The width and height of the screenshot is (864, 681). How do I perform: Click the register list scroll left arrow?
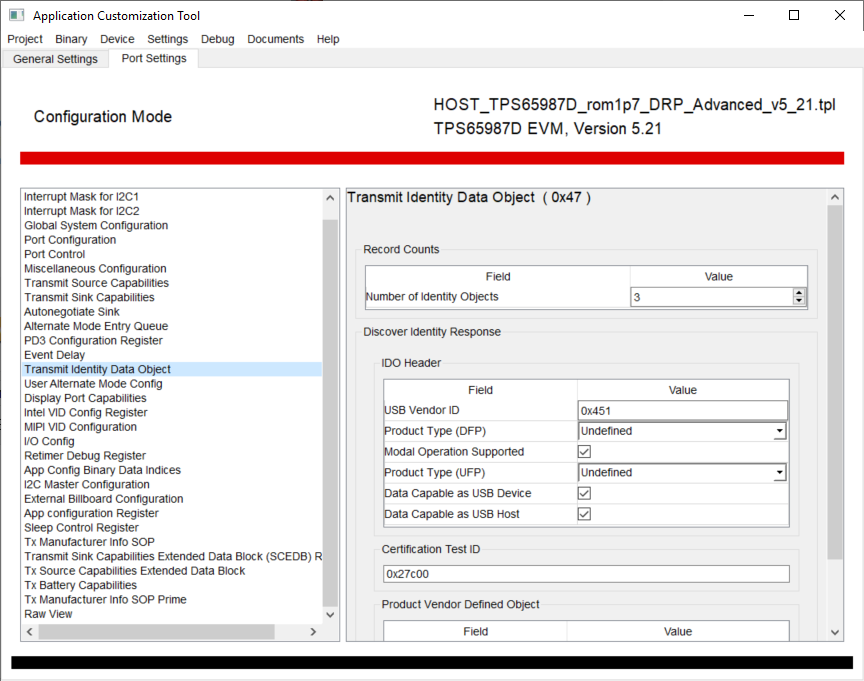pyautogui.click(x=30, y=632)
